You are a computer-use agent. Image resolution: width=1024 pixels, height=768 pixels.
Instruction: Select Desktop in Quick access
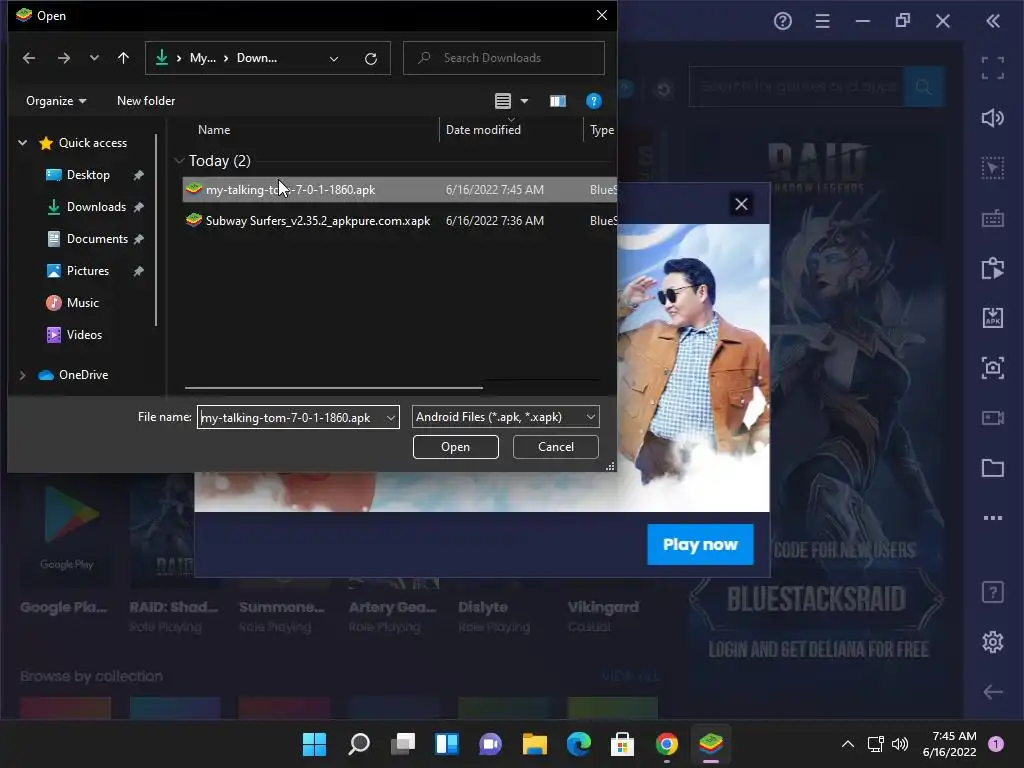(x=88, y=175)
